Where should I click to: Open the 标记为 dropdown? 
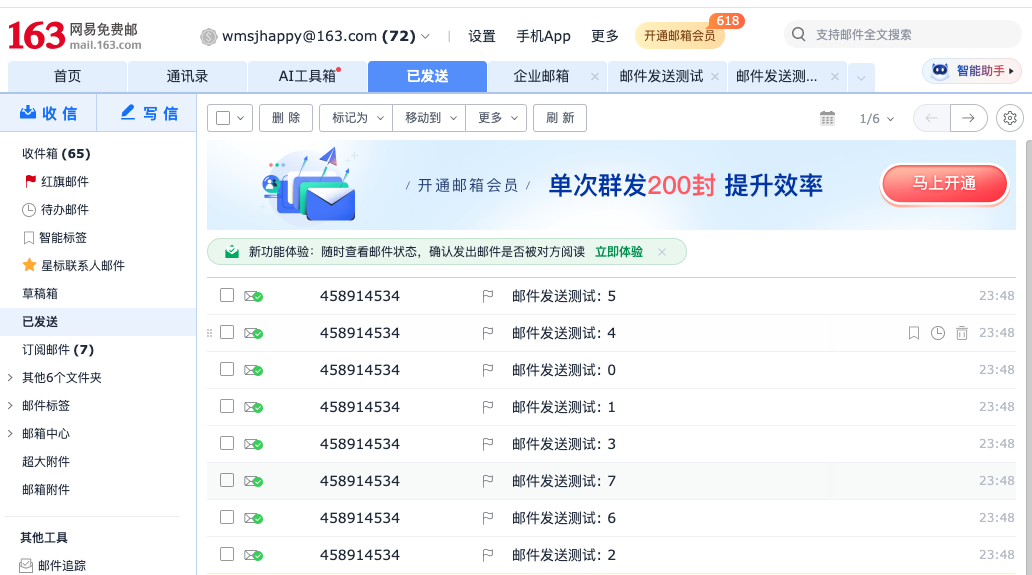(356, 118)
